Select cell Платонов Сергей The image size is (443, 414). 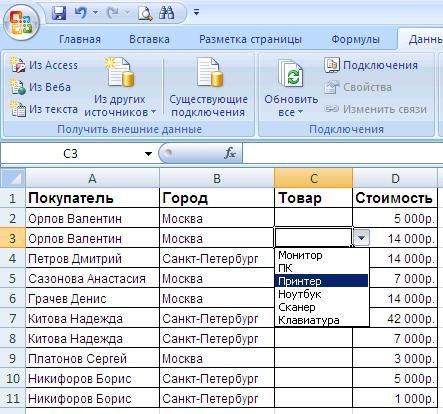tap(93, 358)
